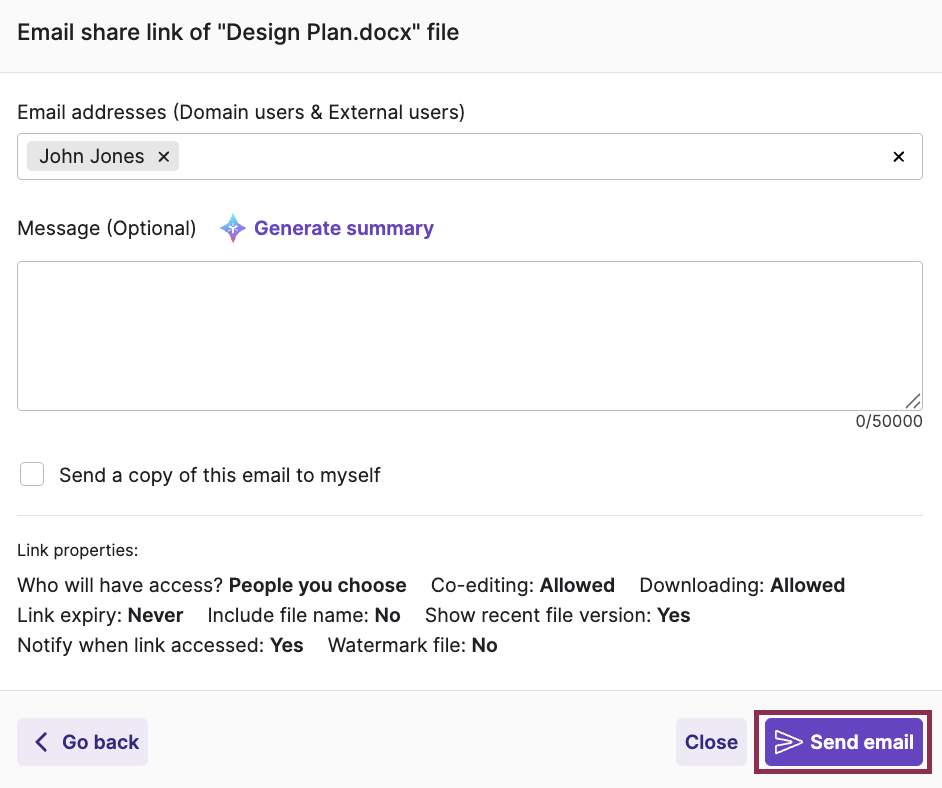Screen dimensions: 942x788
Task: Click the Co-editing: Allowed text
Action: click(x=522, y=585)
